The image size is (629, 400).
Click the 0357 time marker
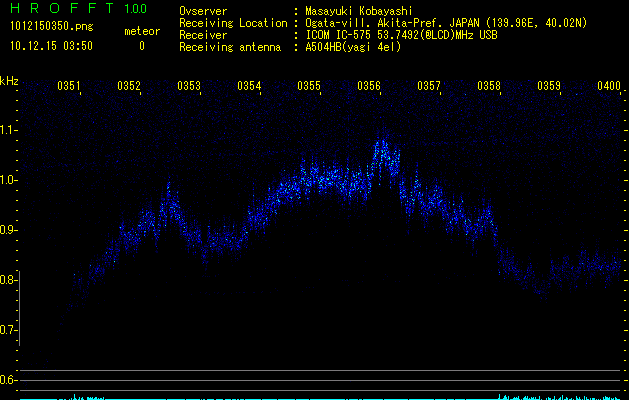429,85
